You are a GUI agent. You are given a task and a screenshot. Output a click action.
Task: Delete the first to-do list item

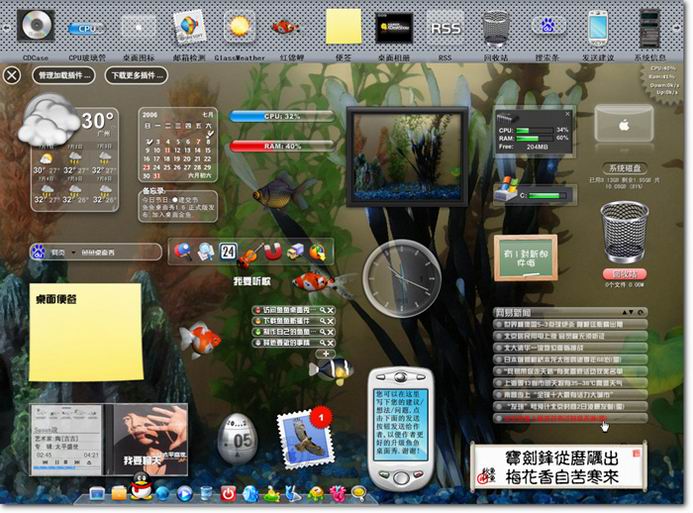pyautogui.click(x=330, y=310)
